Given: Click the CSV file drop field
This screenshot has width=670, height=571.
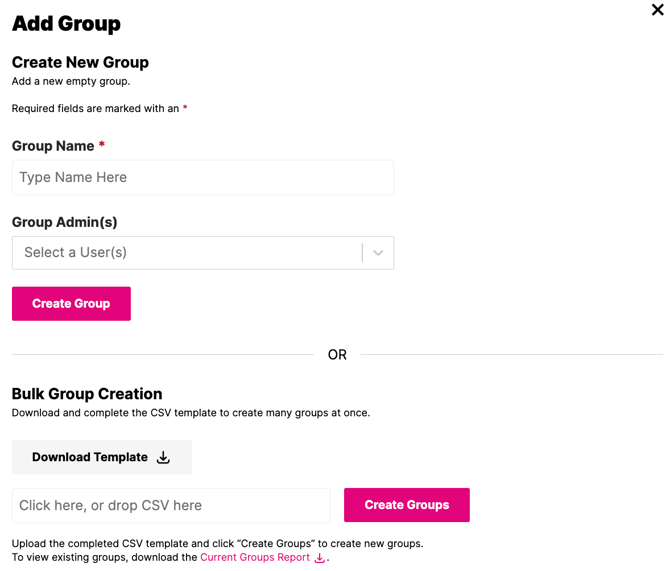Looking at the screenshot, I should (x=171, y=506).
